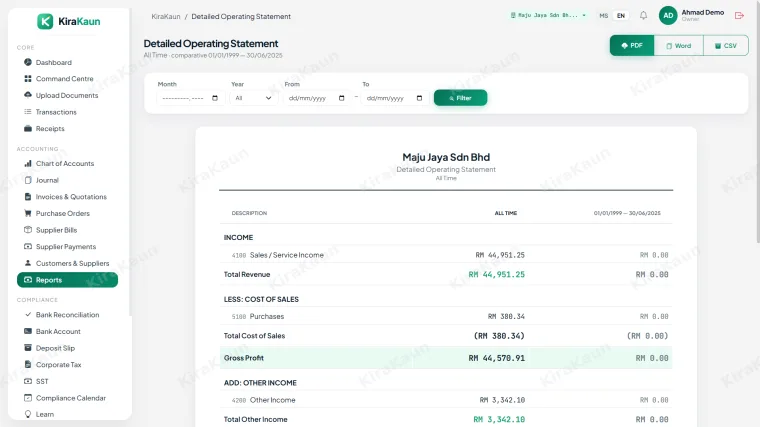Open the Maju Jaya Sdn Bhd company selector
The width and height of the screenshot is (760, 427).
[x=548, y=16]
